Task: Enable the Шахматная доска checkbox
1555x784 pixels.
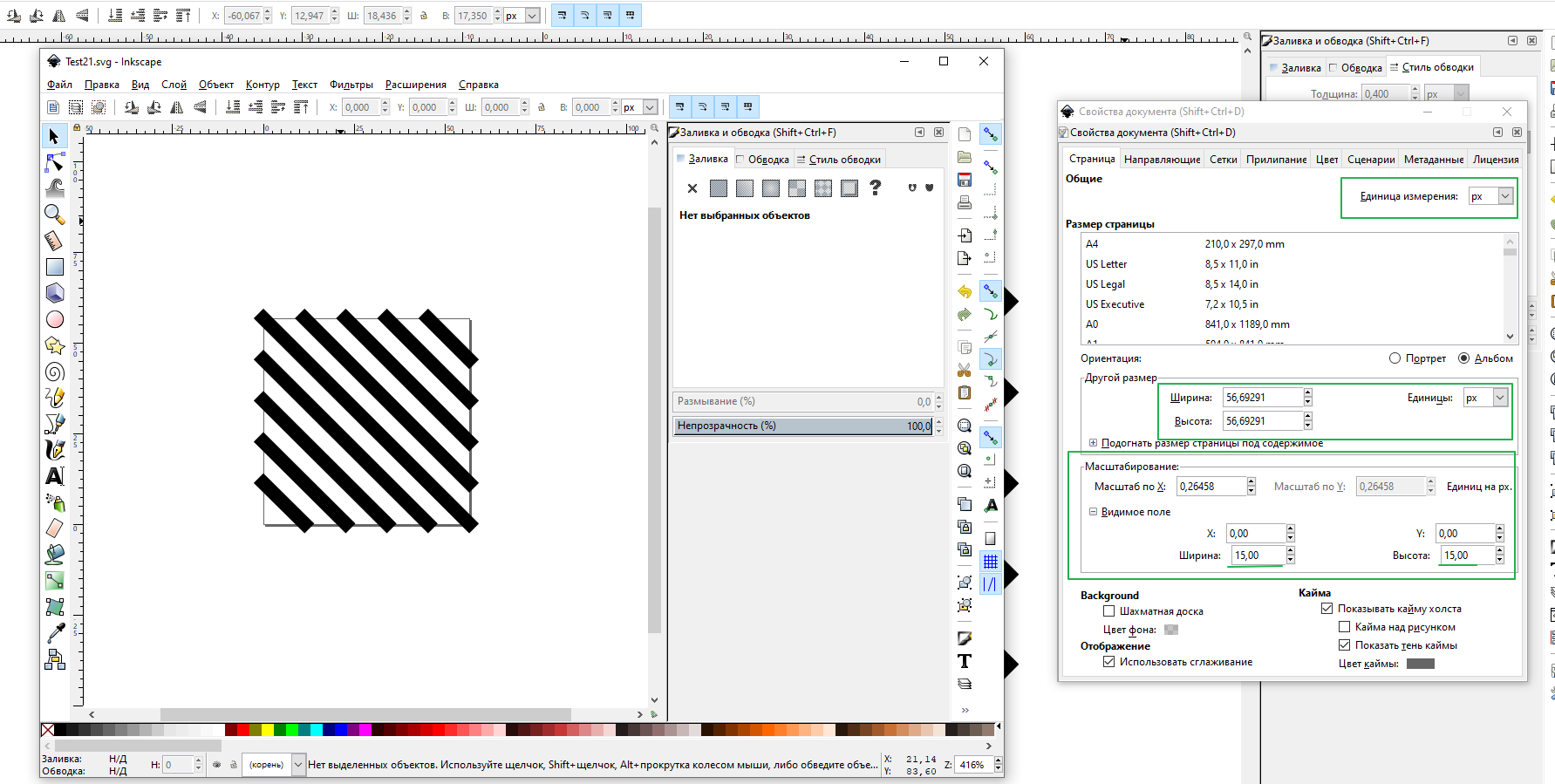Action: [x=1108, y=611]
